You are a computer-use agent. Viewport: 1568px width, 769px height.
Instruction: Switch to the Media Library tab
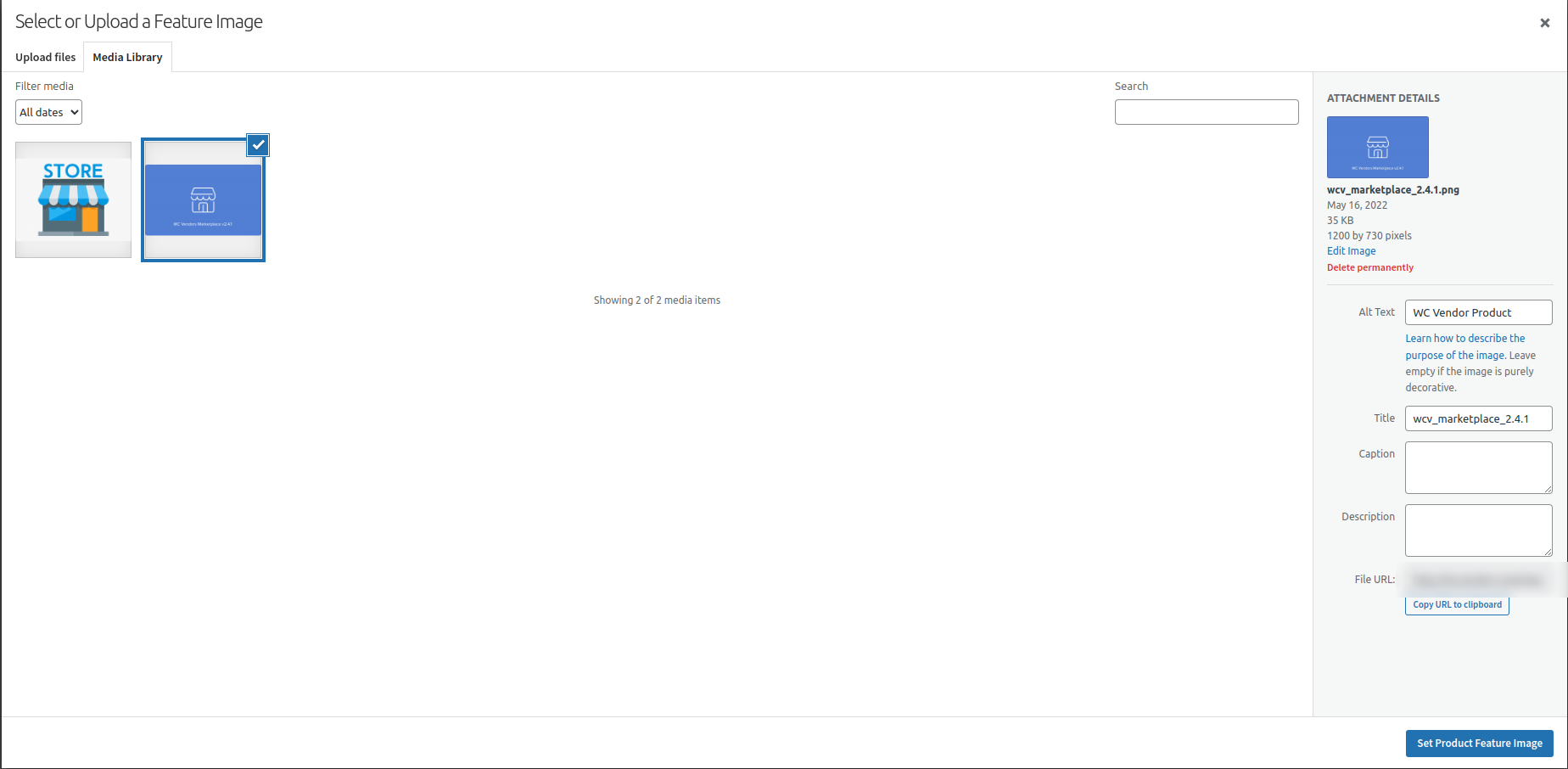coord(127,57)
